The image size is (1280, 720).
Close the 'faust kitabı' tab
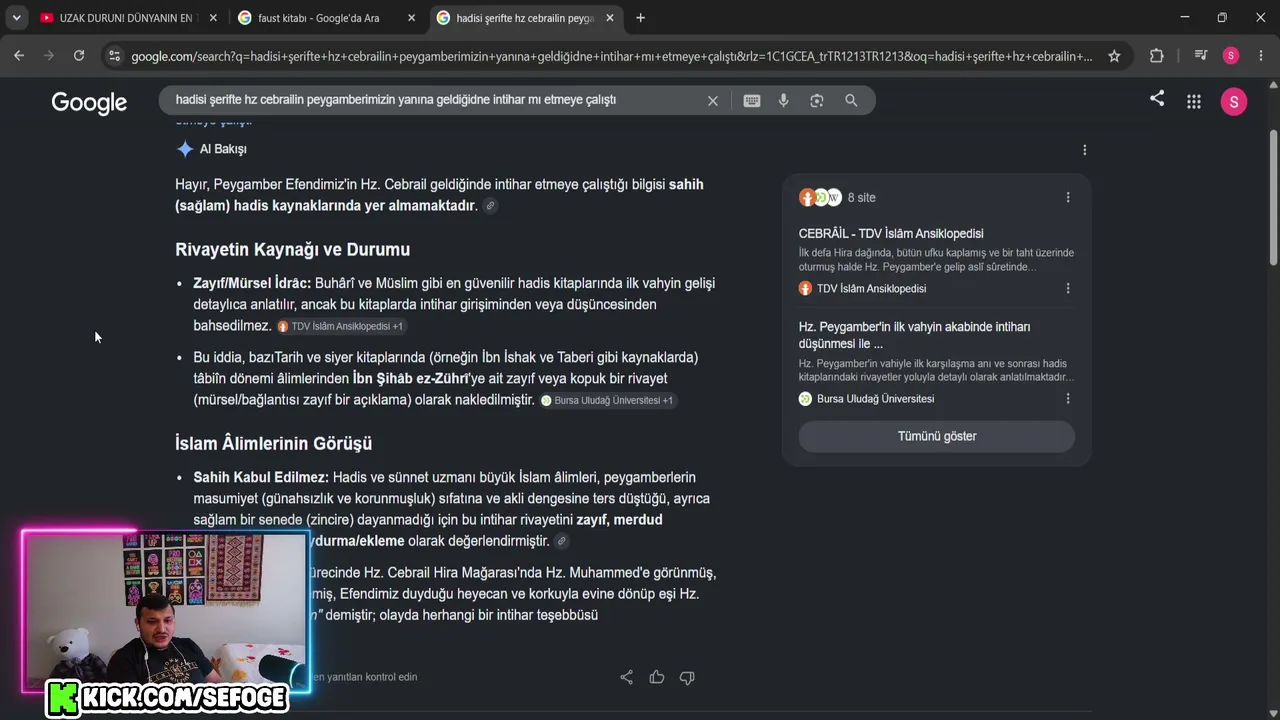(x=412, y=18)
